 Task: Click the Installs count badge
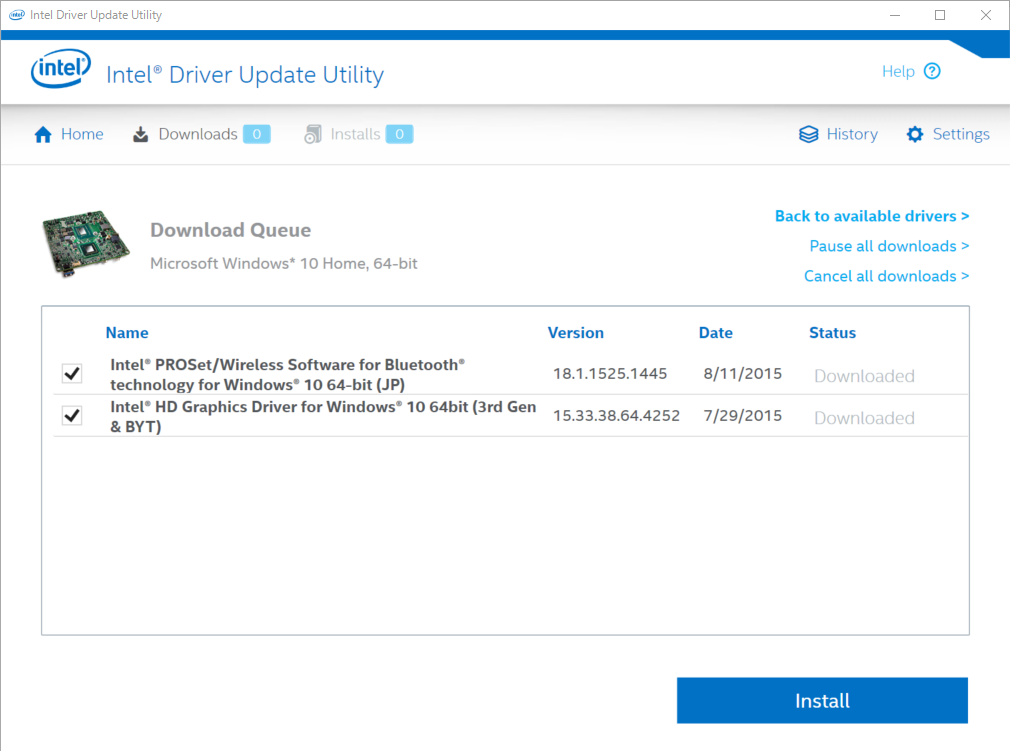pos(399,134)
